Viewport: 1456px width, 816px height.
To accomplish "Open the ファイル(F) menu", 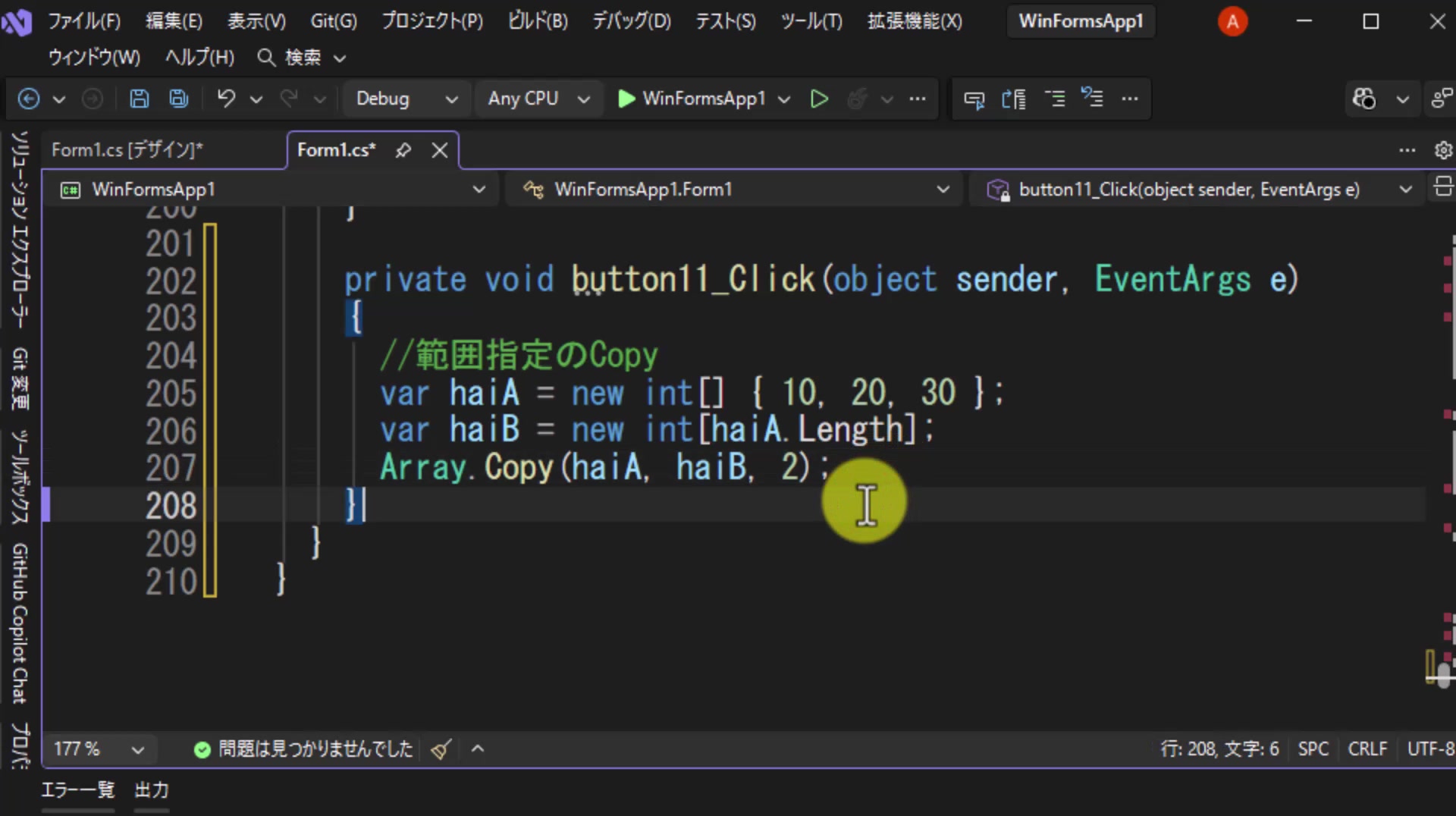I will (84, 21).
